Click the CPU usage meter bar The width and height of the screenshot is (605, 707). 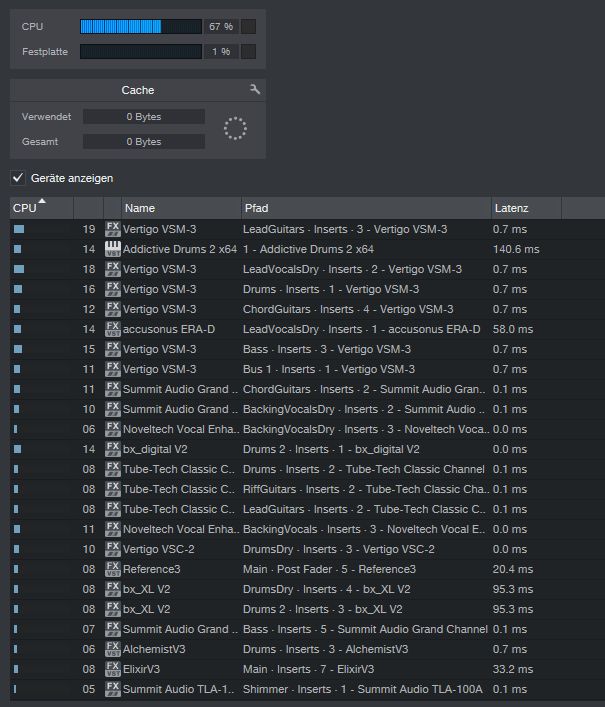(x=141, y=27)
